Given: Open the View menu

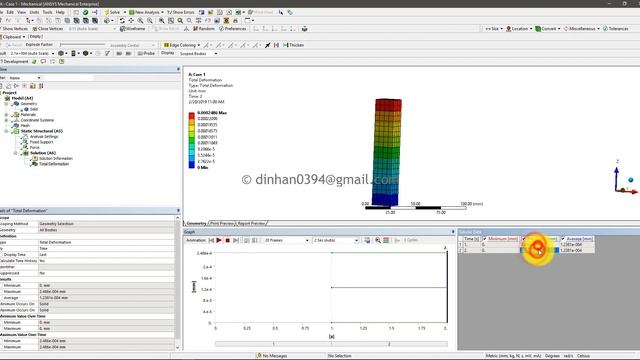Looking at the screenshot, I should [21, 12].
